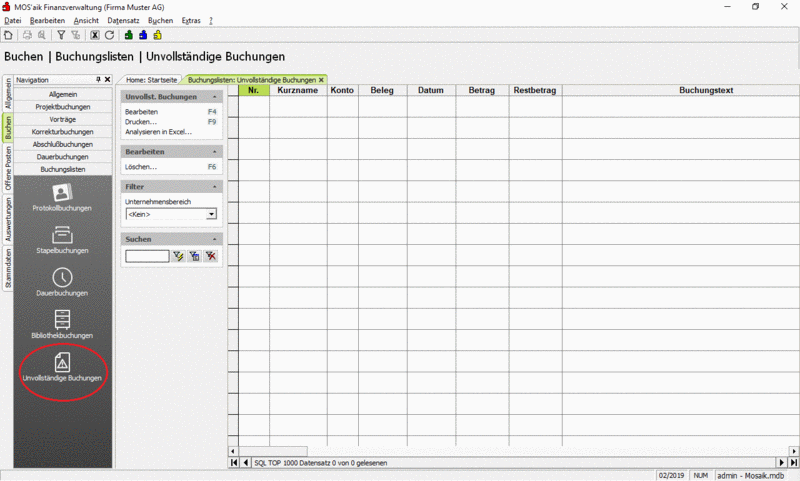The height and width of the screenshot is (481, 800).
Task: Click the green figure toolbar icon
Action: click(129, 35)
